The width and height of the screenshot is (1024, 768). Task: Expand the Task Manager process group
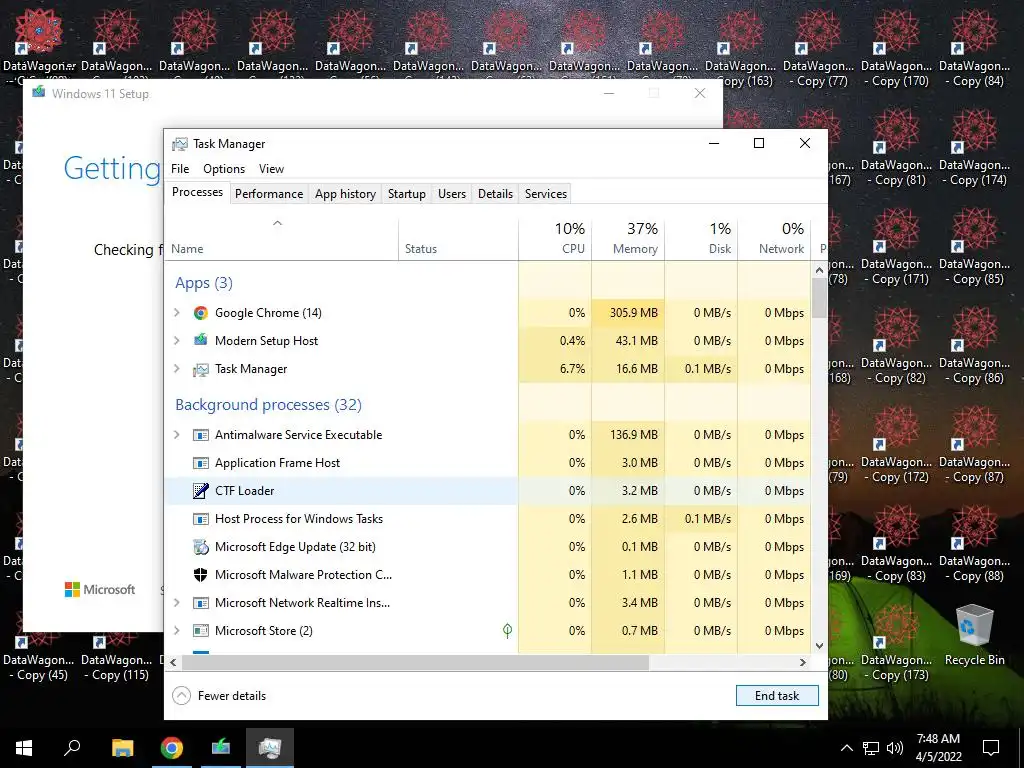[176, 369]
